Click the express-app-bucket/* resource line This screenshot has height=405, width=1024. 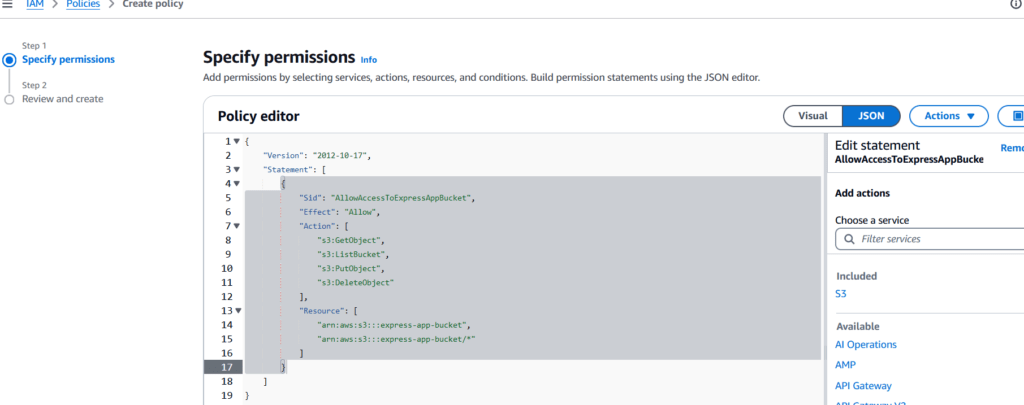[x=396, y=340]
